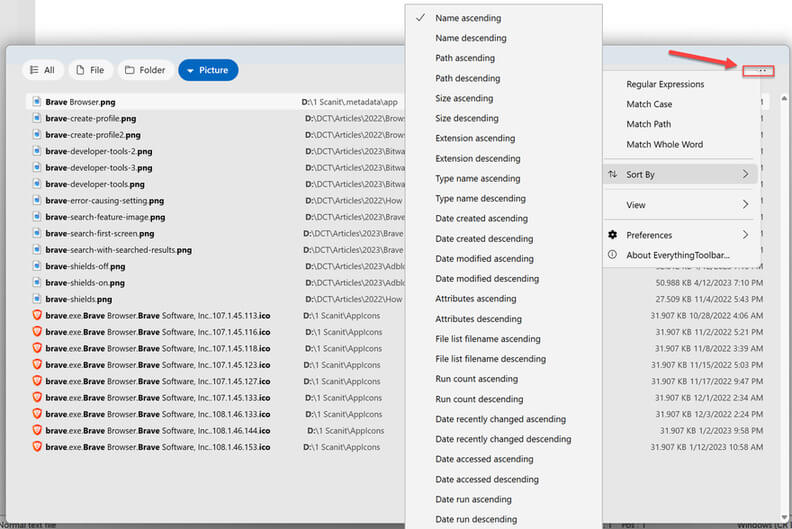
Task: Select the All filter button
Action: tap(42, 70)
